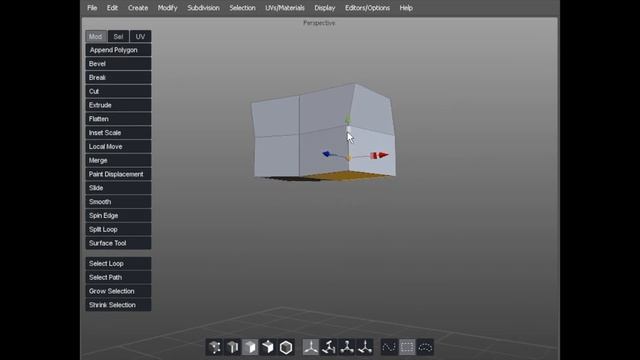Click the Cut tool button
Screen dimensions: 640x360
pyautogui.click(x=118, y=91)
